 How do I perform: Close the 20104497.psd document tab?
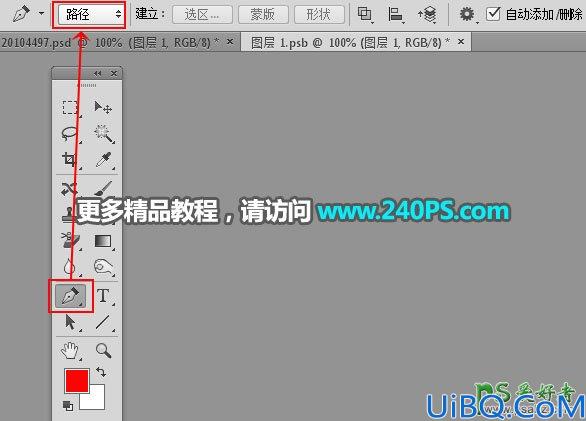tap(230, 42)
